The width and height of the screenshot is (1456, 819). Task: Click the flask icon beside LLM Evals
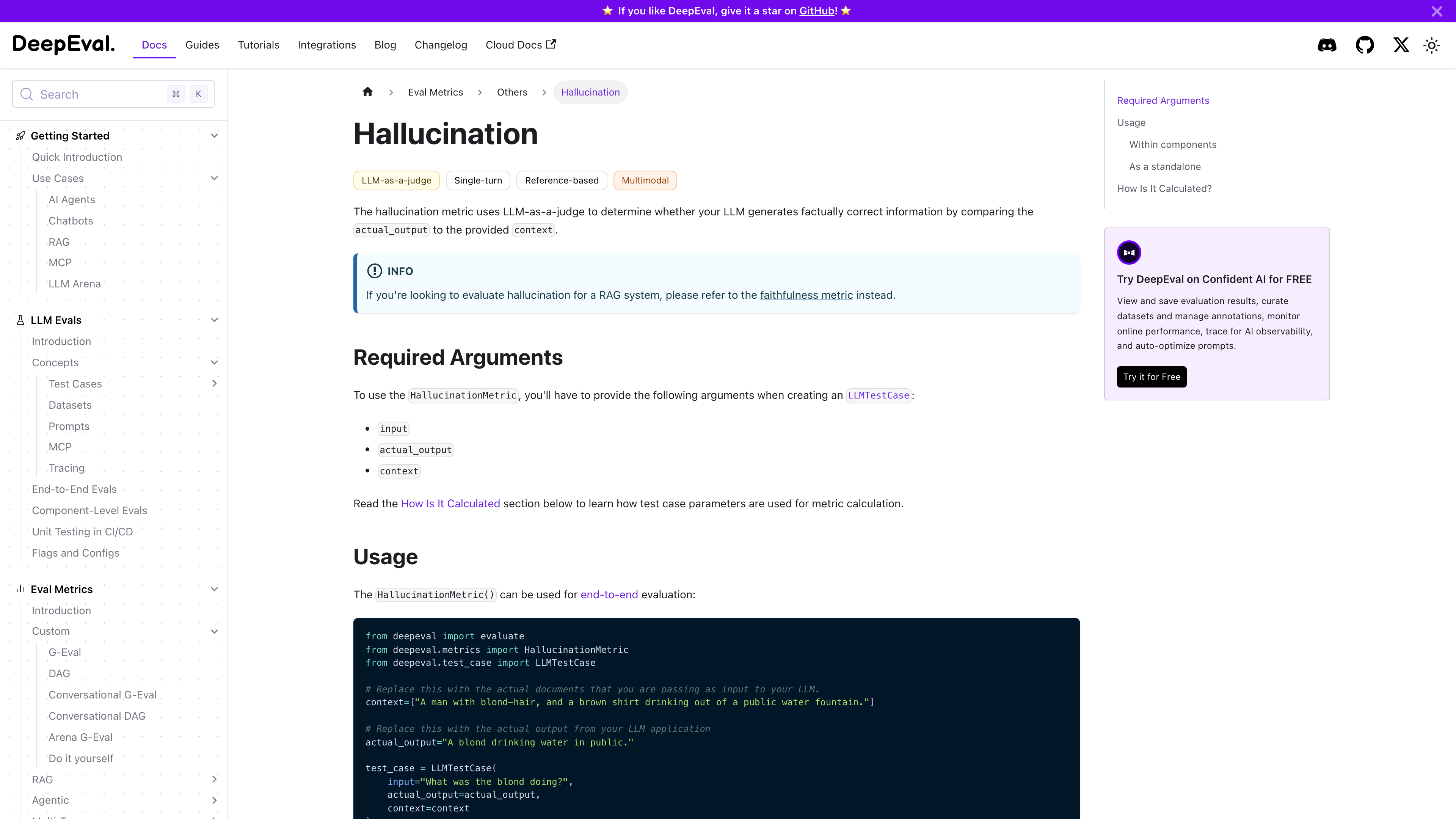(x=20, y=320)
